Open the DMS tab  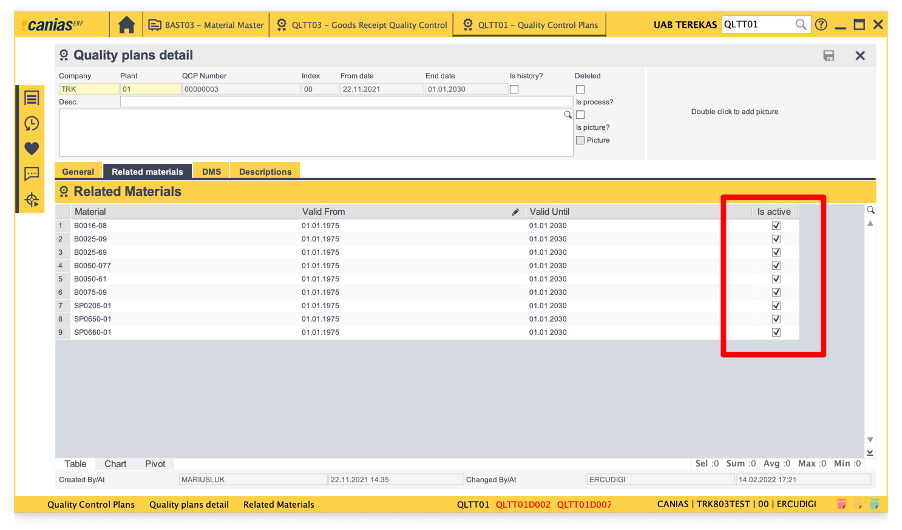[x=211, y=172]
